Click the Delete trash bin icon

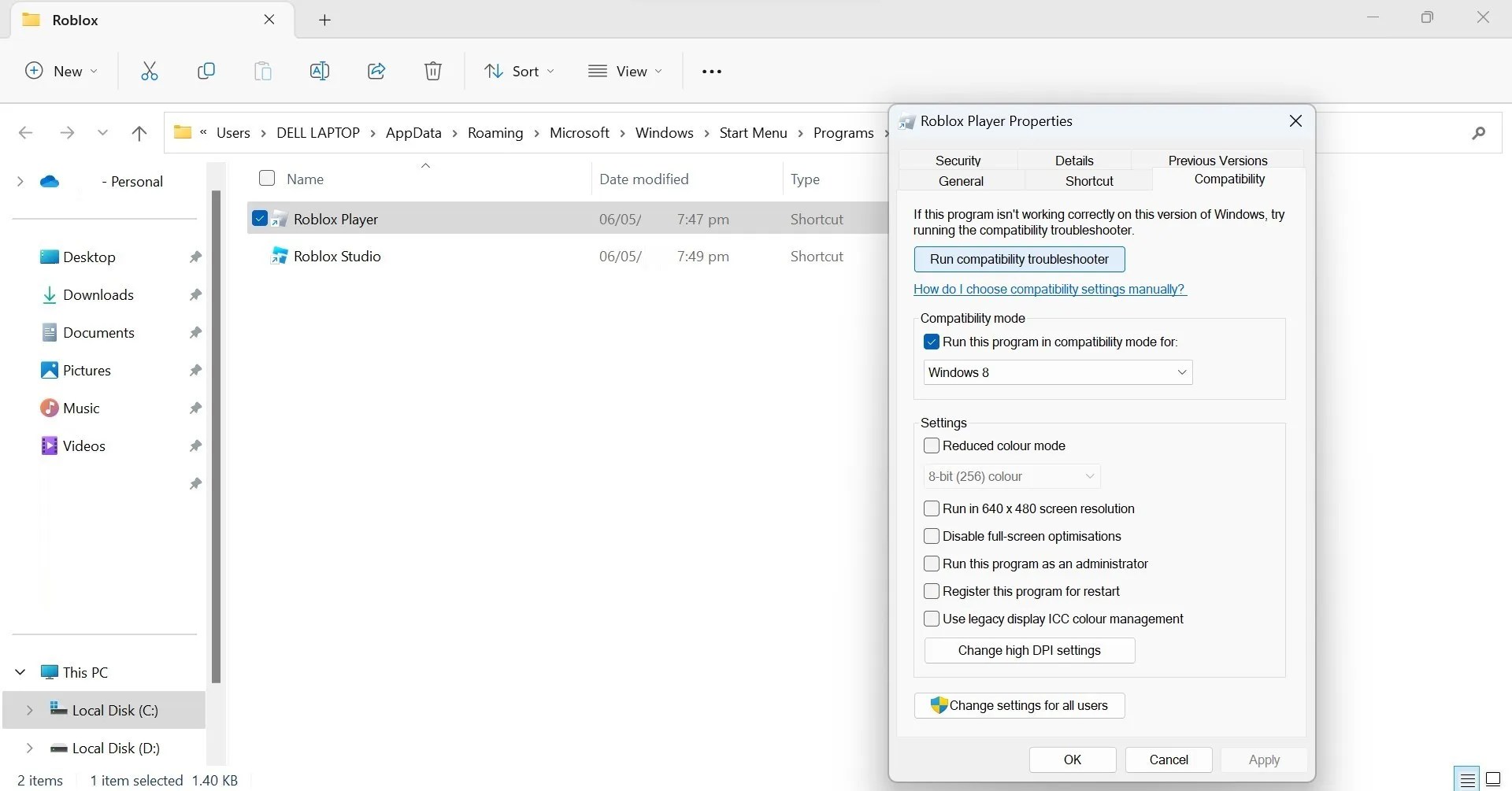433,71
